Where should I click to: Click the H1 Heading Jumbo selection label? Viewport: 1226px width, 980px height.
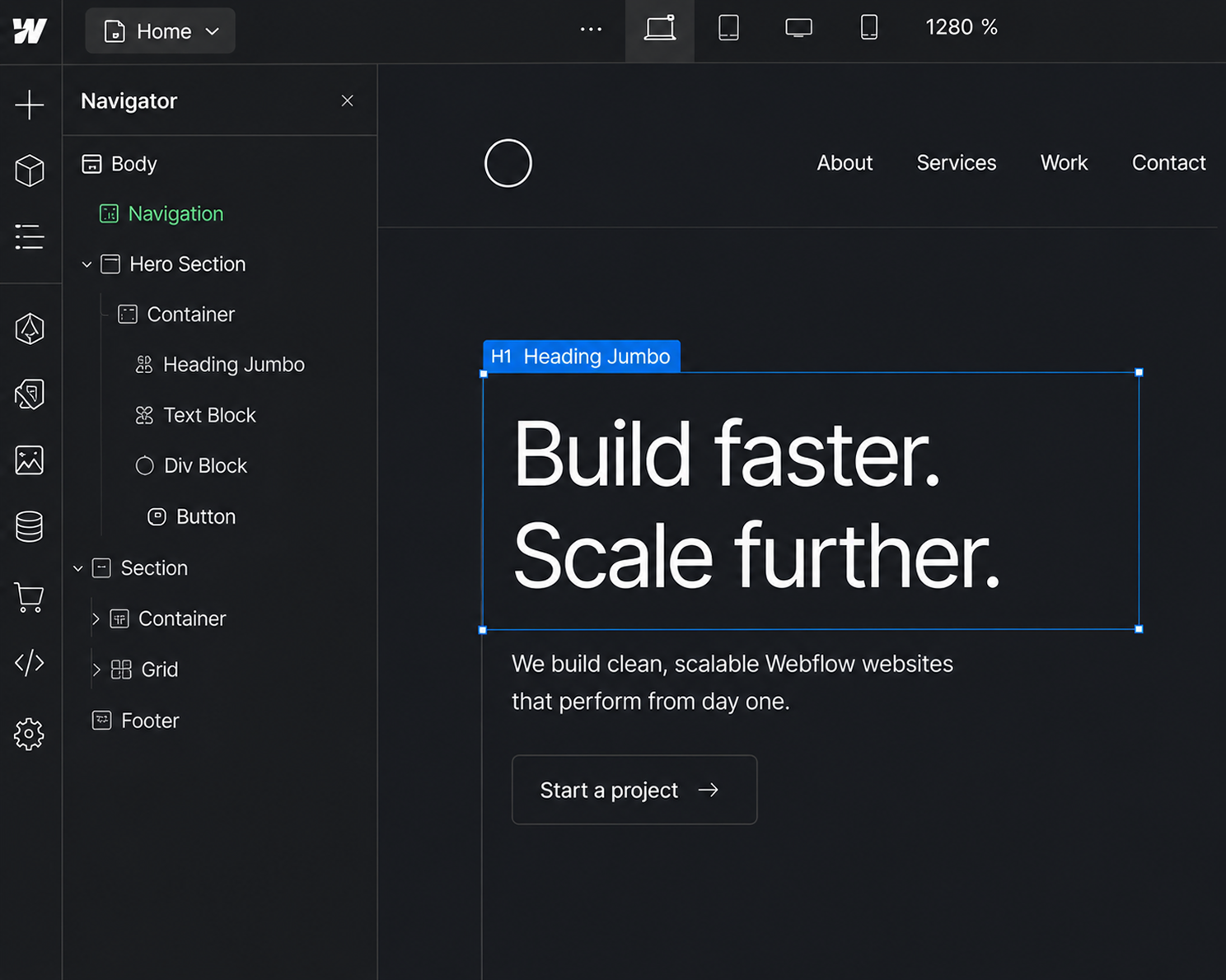coord(582,357)
